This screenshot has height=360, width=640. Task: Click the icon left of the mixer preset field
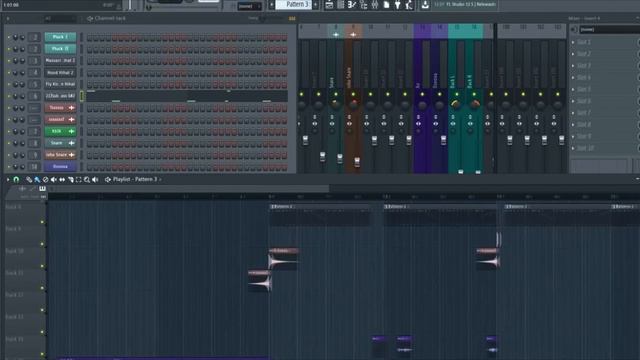pyautogui.click(x=574, y=29)
